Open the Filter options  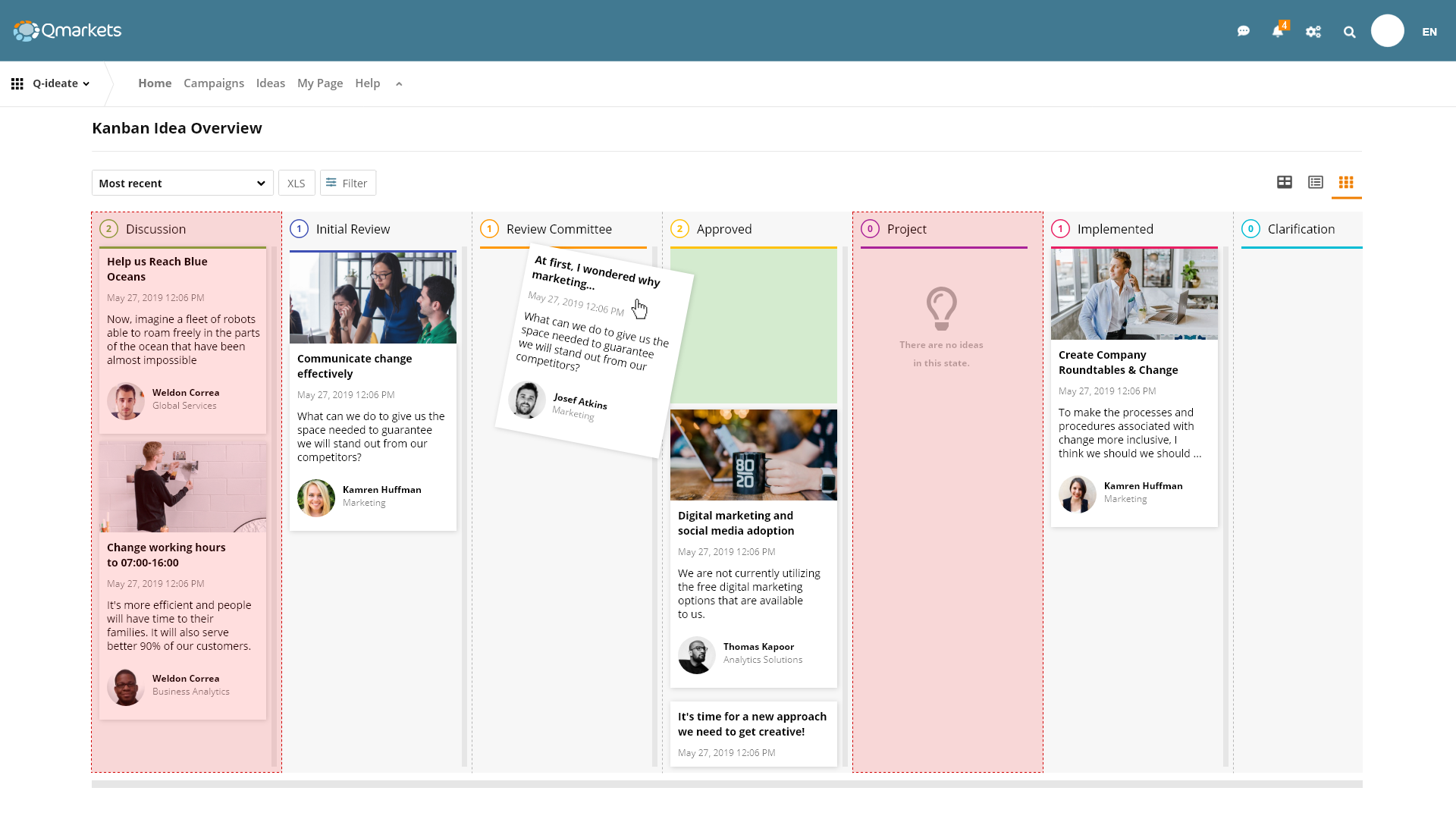tap(347, 183)
